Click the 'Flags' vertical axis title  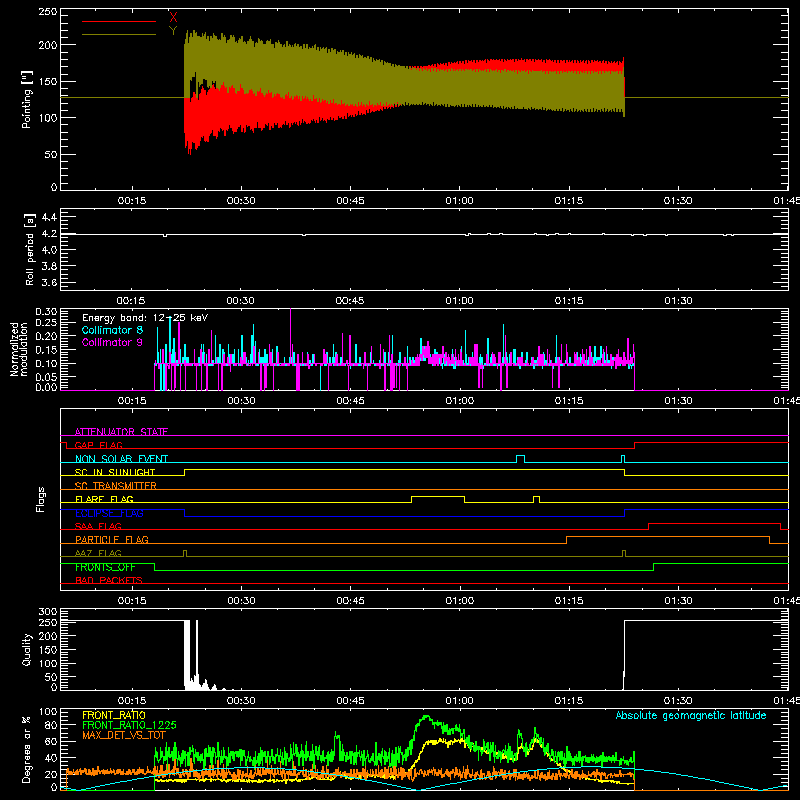pyautogui.click(x=41, y=499)
